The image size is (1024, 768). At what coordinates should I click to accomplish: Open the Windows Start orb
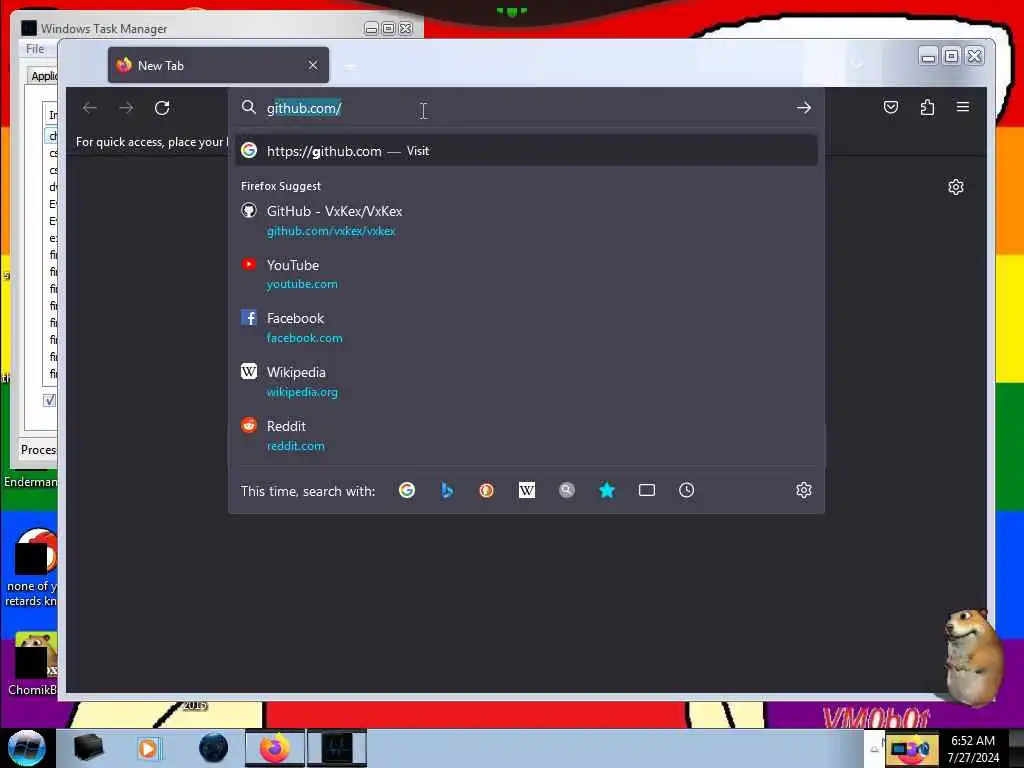pos(26,748)
